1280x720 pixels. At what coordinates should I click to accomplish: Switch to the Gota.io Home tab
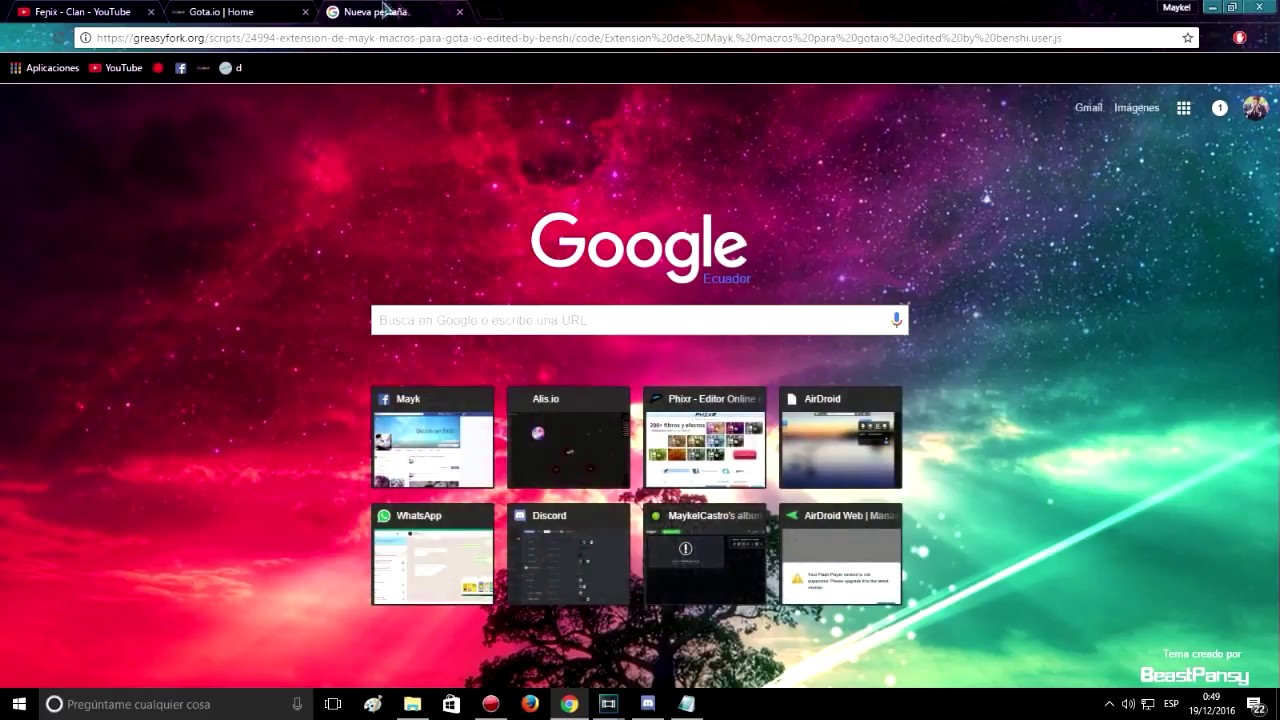[238, 12]
